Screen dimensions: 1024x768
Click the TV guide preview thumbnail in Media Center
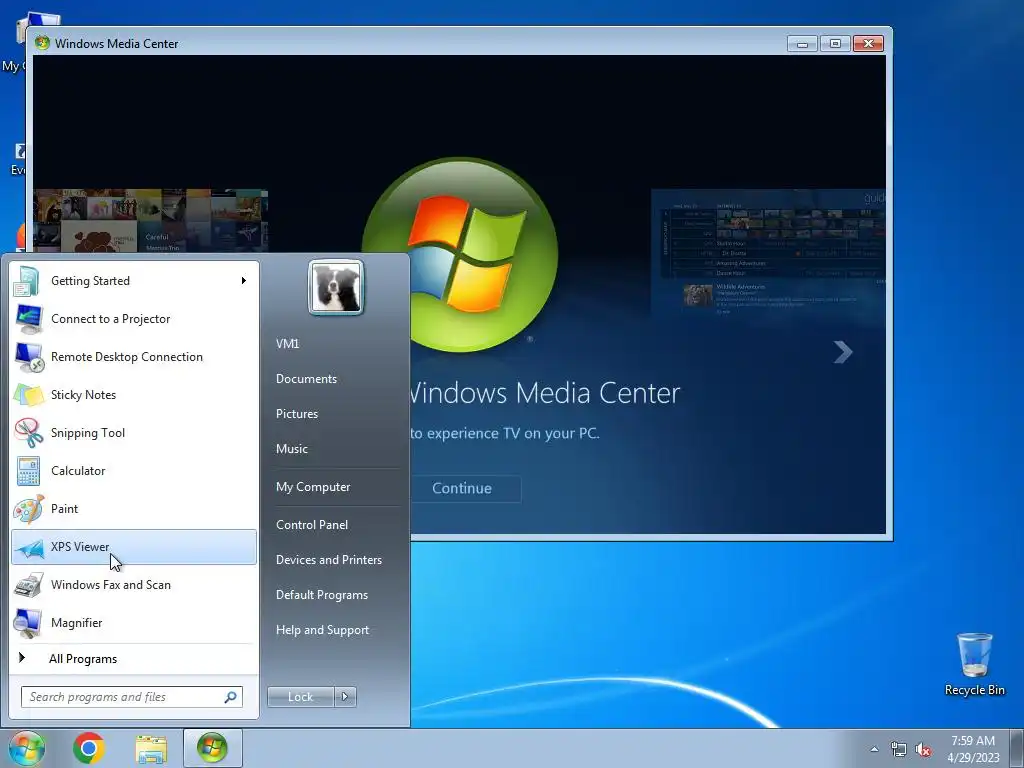(x=769, y=255)
